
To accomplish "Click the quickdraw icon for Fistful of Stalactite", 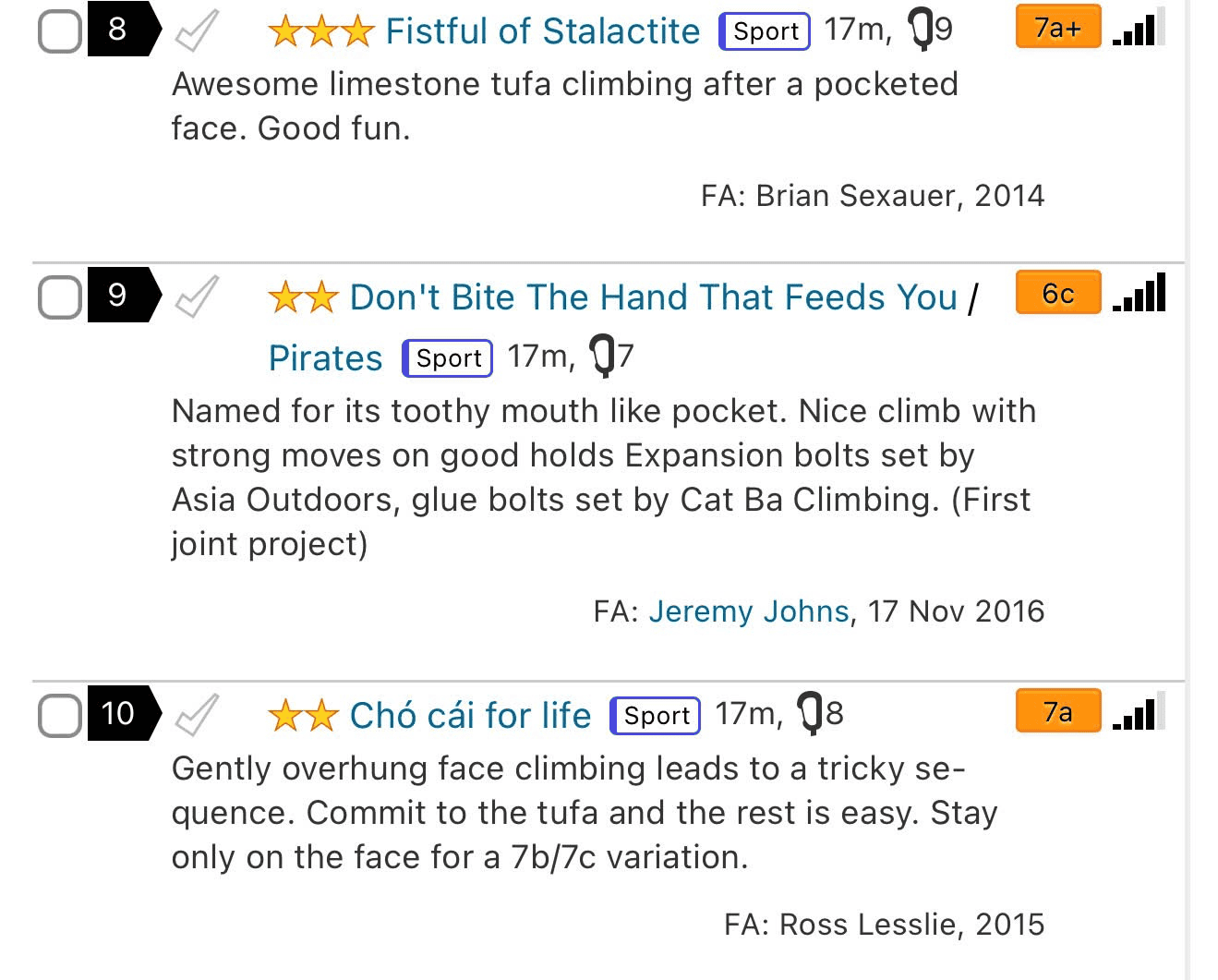I will coord(921,30).
